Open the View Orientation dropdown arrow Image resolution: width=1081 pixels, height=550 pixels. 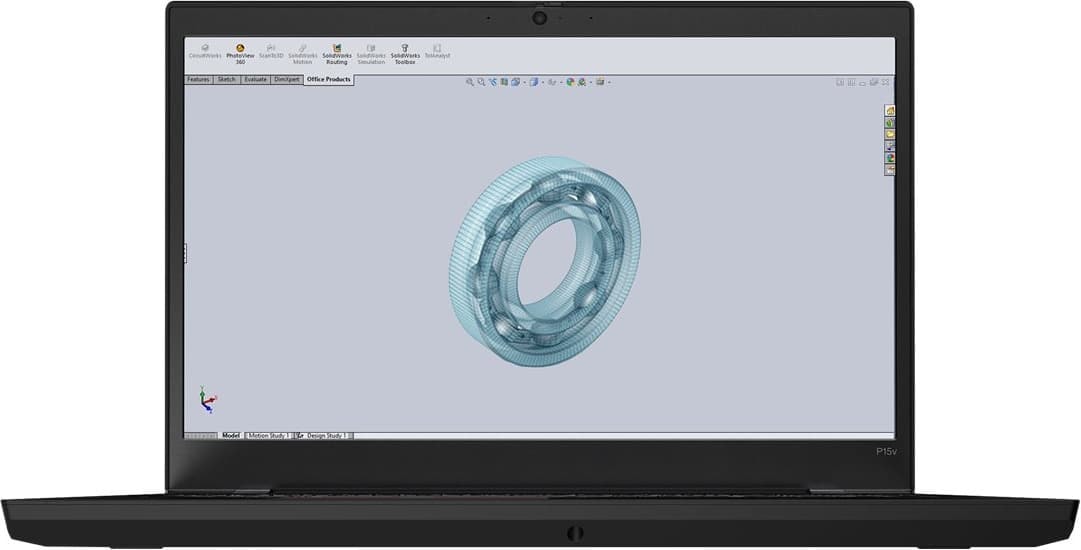[x=525, y=82]
